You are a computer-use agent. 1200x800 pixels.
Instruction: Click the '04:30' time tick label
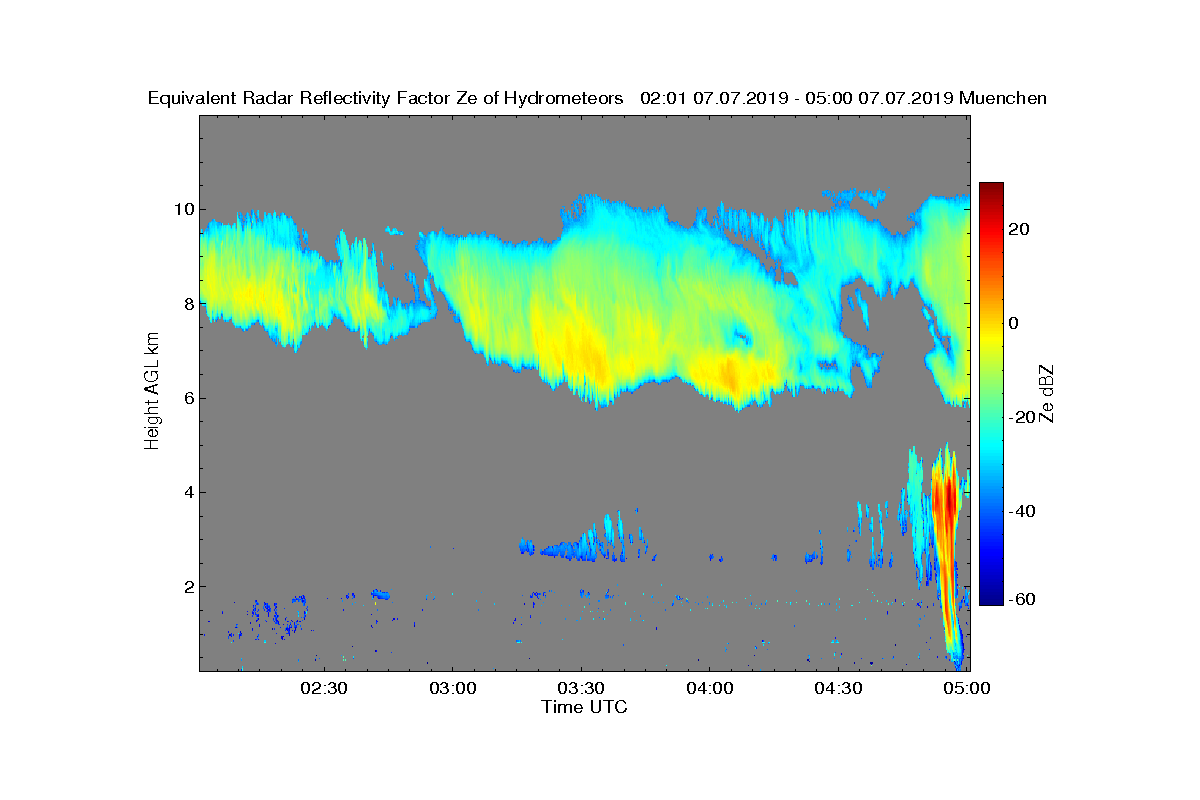click(839, 689)
